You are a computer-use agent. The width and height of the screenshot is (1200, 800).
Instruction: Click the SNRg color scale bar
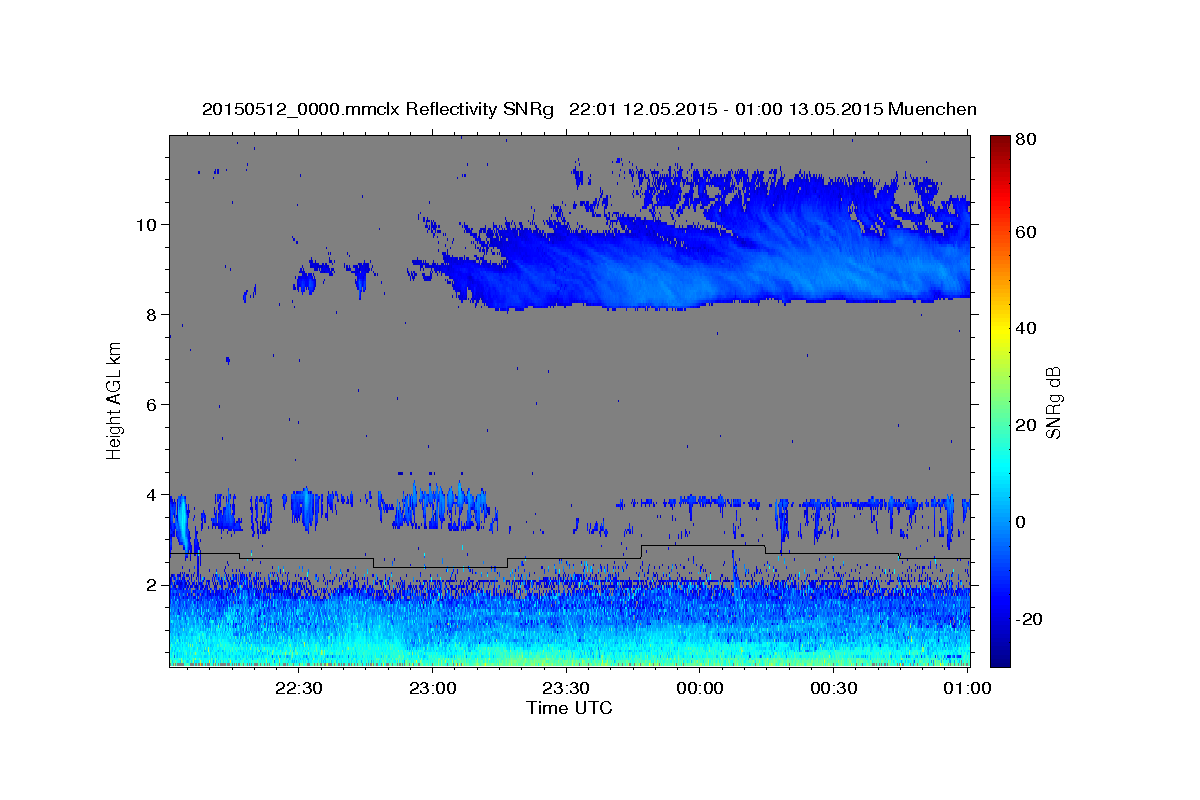(x=1000, y=401)
